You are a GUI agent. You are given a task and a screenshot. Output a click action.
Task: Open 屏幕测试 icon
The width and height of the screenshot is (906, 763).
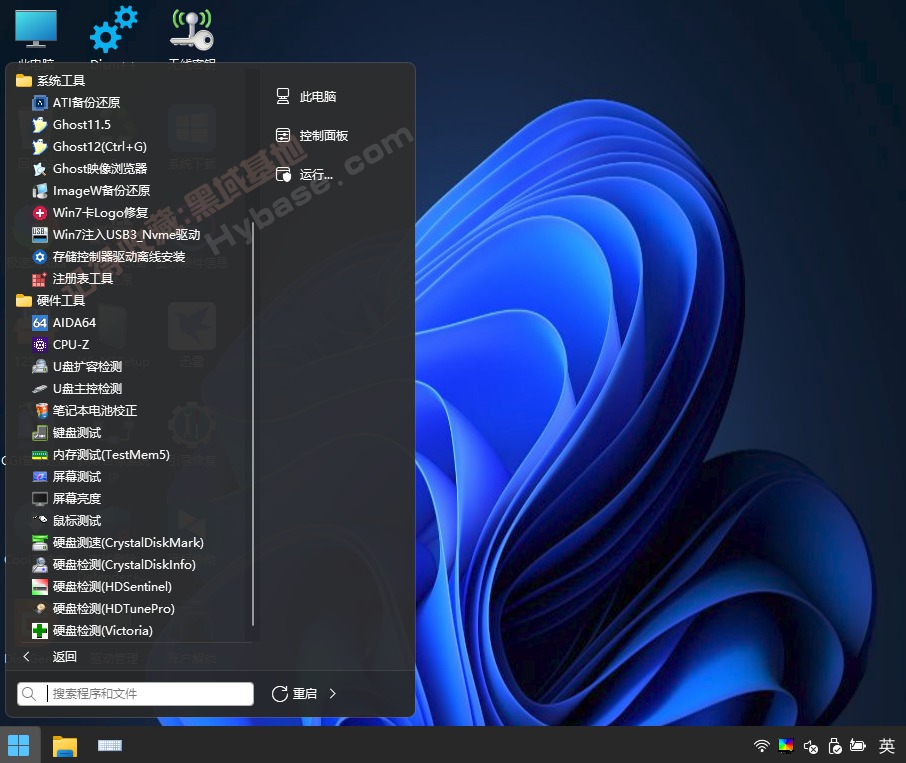tap(39, 477)
